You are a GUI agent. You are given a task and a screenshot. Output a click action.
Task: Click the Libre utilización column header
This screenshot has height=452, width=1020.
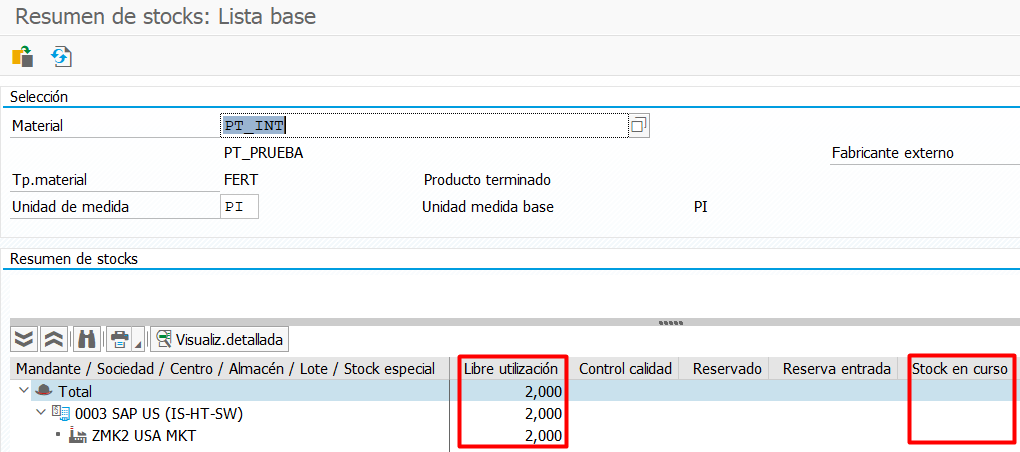pos(511,369)
